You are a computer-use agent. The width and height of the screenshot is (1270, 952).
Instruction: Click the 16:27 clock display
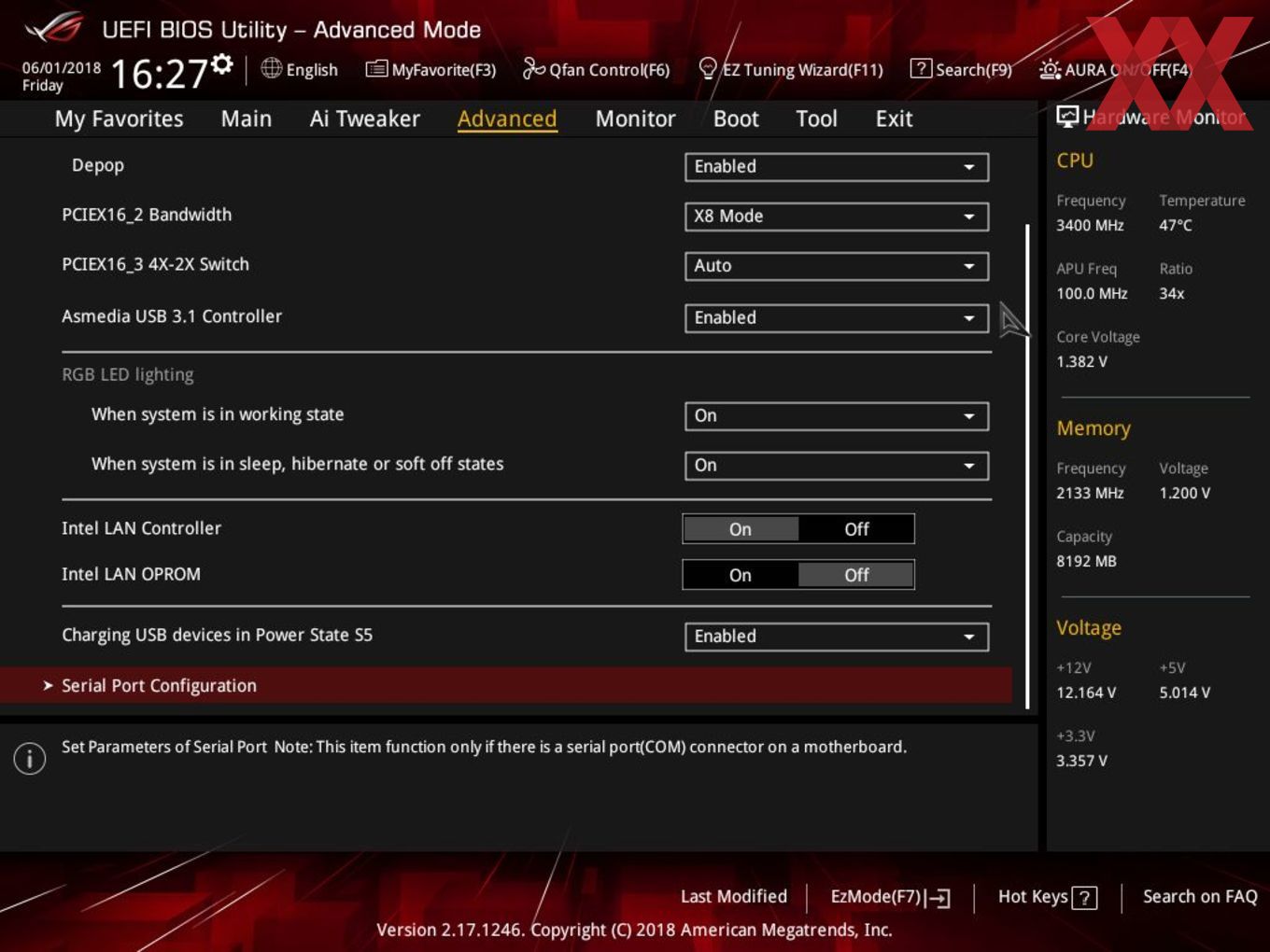(x=159, y=73)
